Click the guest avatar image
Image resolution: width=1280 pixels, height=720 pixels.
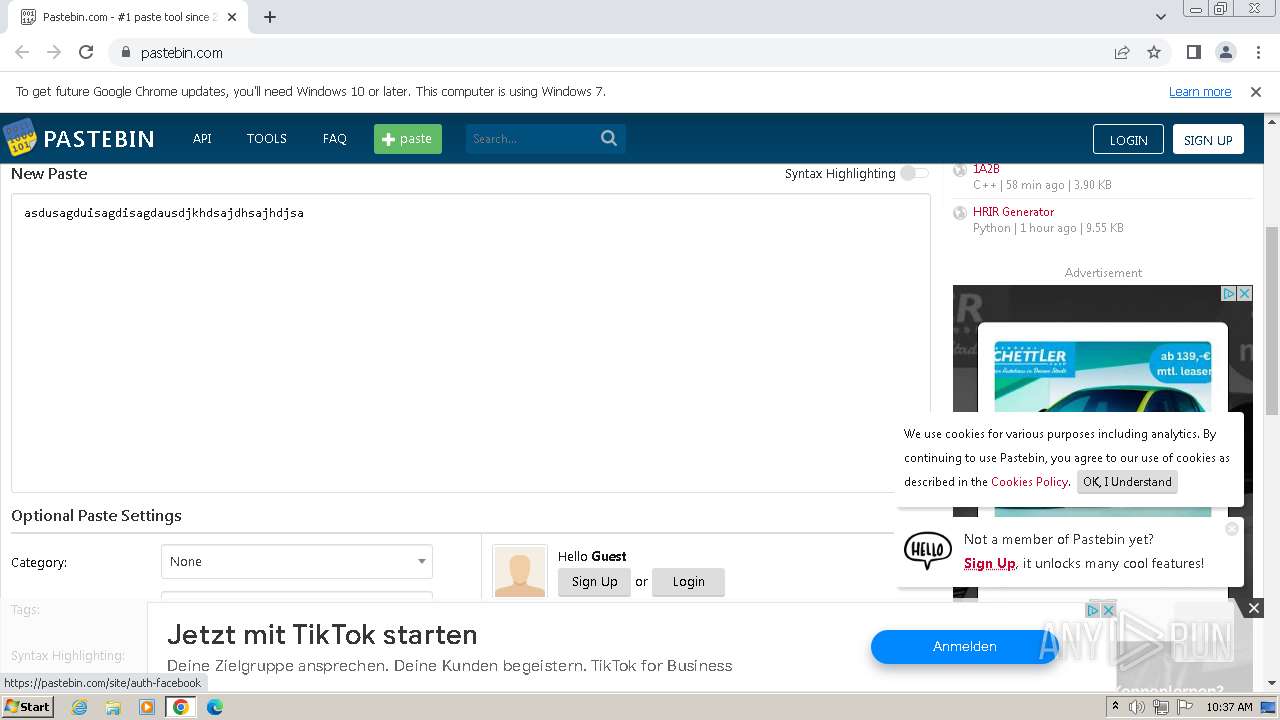pos(520,571)
